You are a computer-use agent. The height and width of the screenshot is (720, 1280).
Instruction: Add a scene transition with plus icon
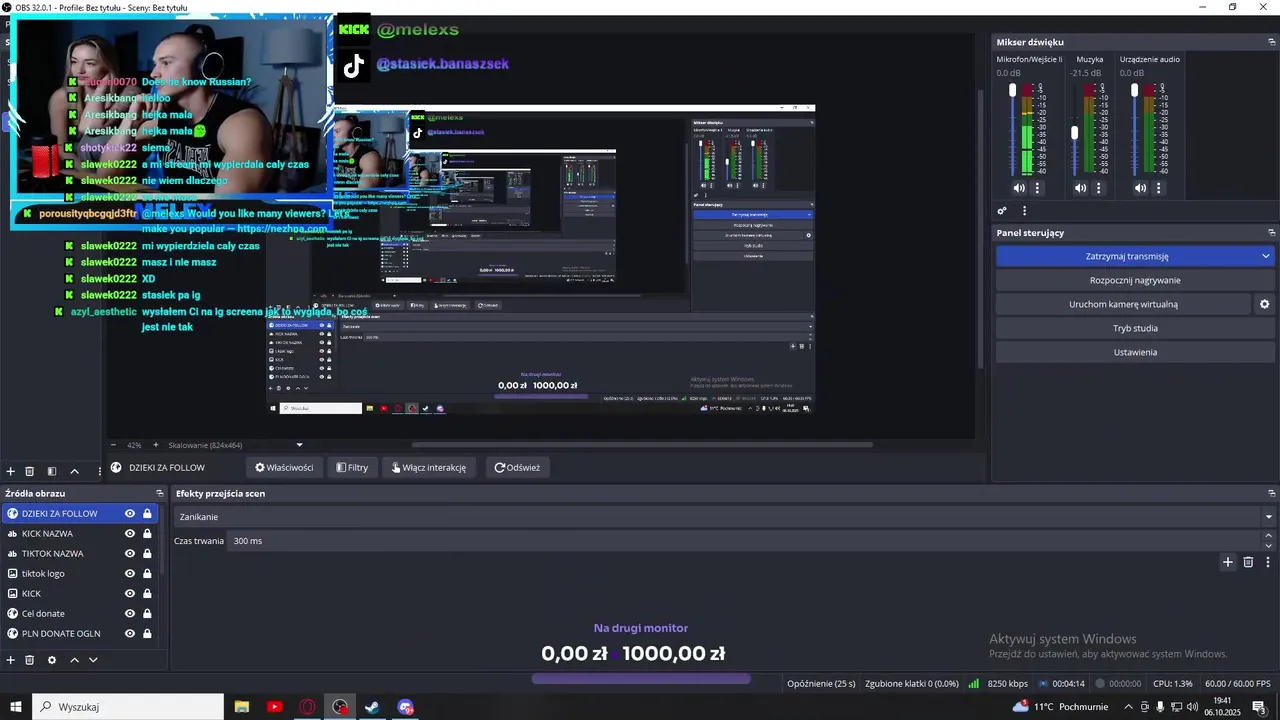coord(1228,562)
